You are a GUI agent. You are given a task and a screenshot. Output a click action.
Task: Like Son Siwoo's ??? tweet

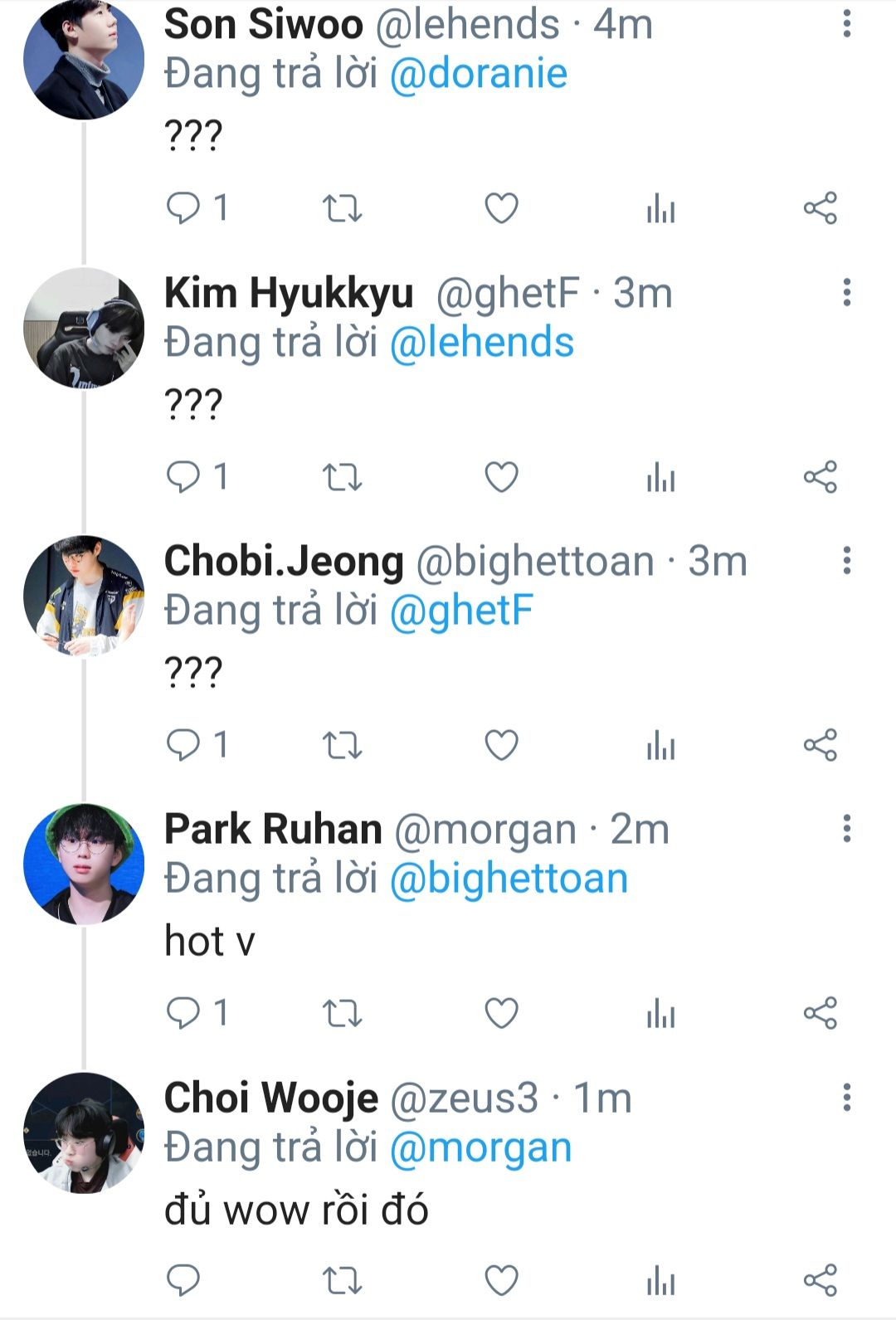(x=501, y=207)
